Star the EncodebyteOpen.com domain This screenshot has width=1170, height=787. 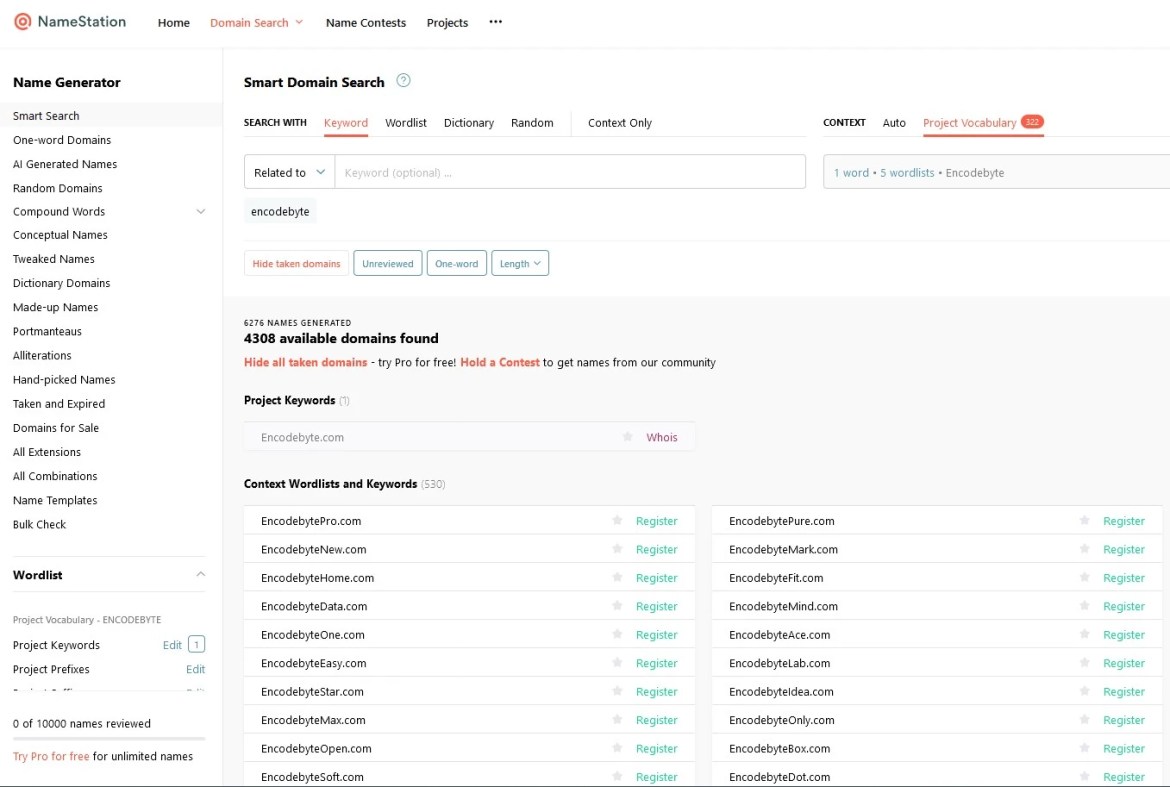coord(617,747)
